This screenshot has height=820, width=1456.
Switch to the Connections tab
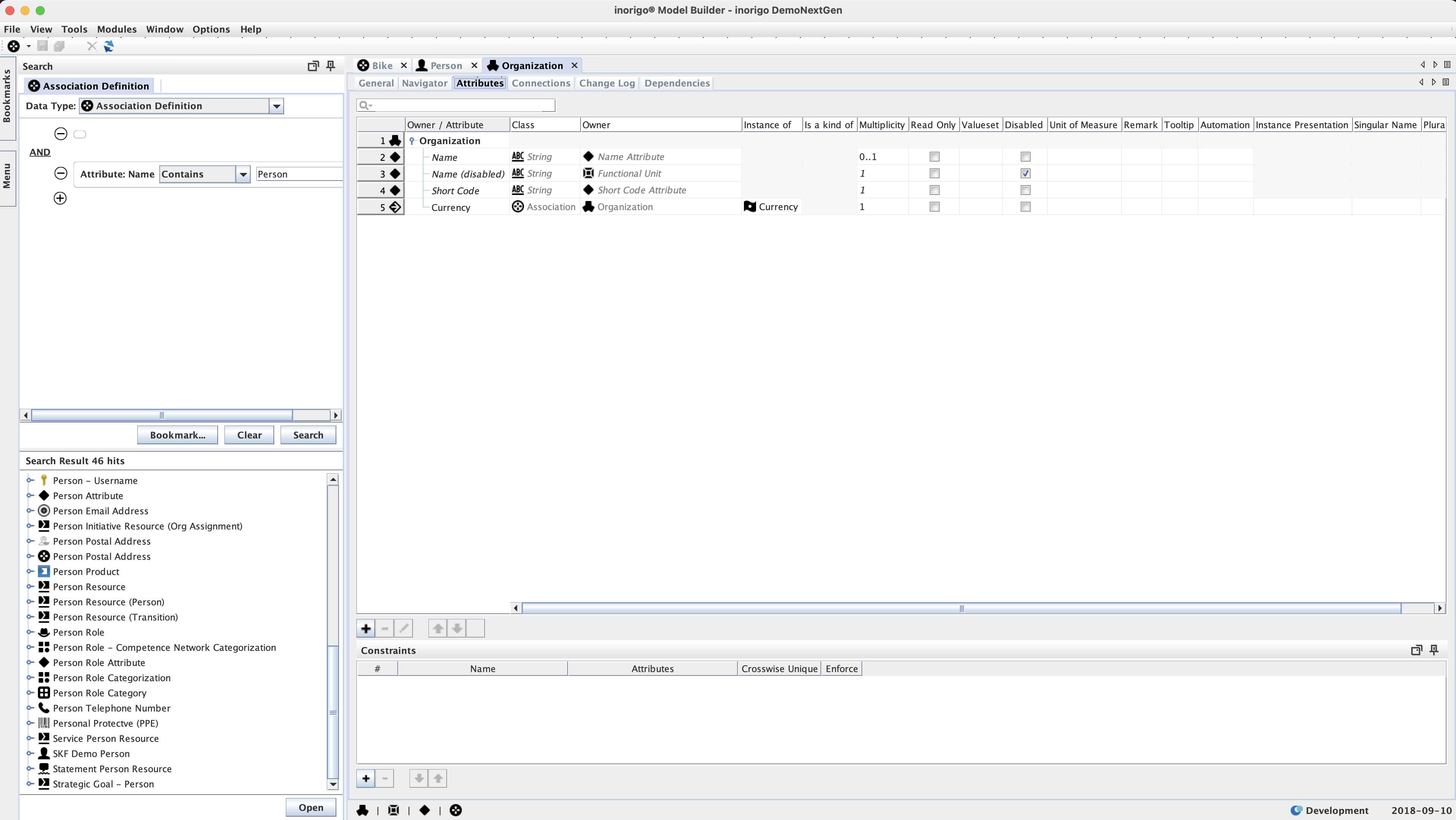tap(540, 83)
